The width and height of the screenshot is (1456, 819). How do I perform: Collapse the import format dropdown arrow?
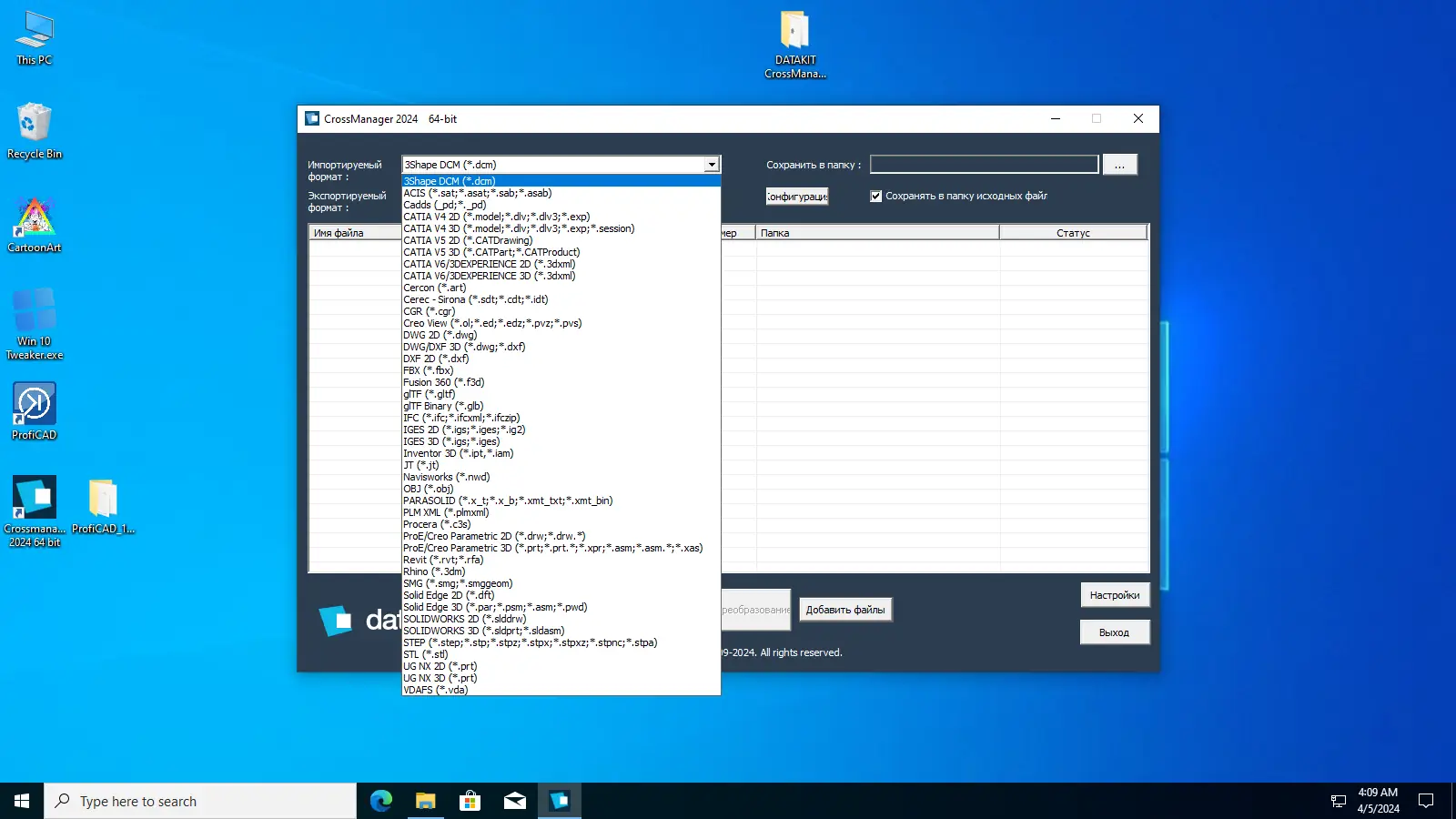(x=712, y=165)
